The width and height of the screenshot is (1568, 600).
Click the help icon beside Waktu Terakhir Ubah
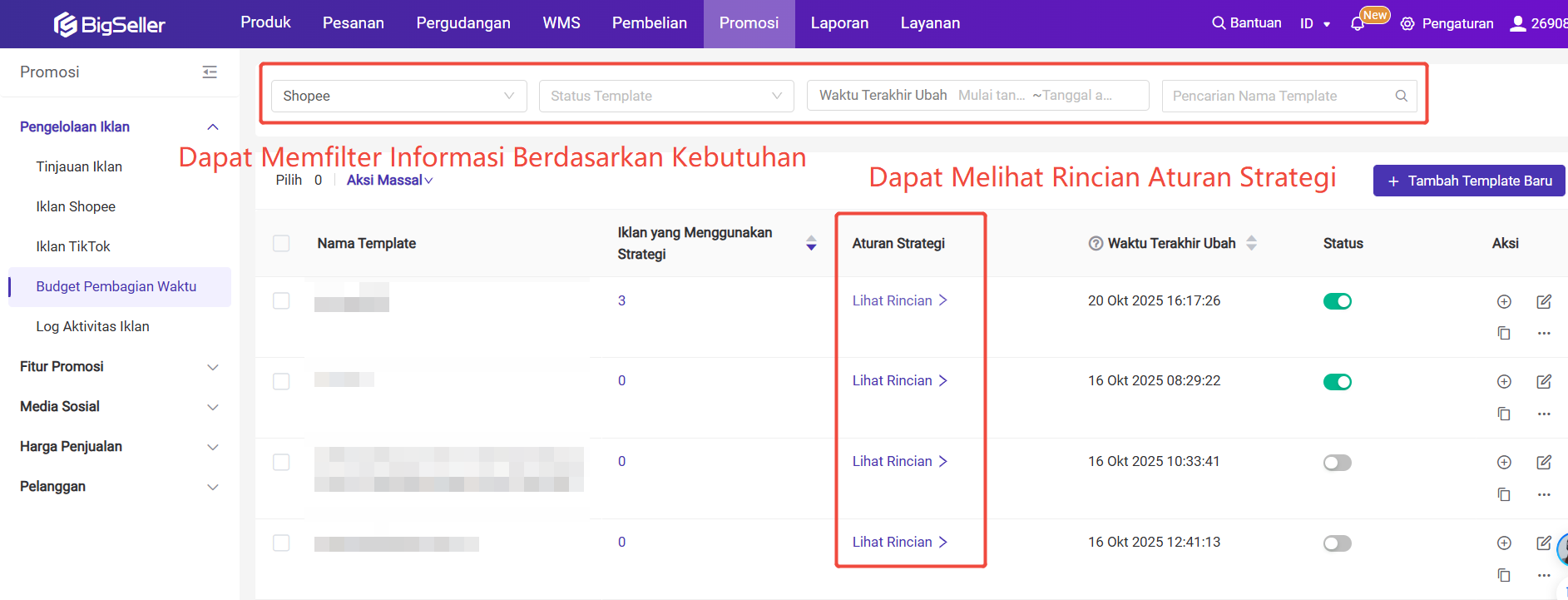(1096, 244)
